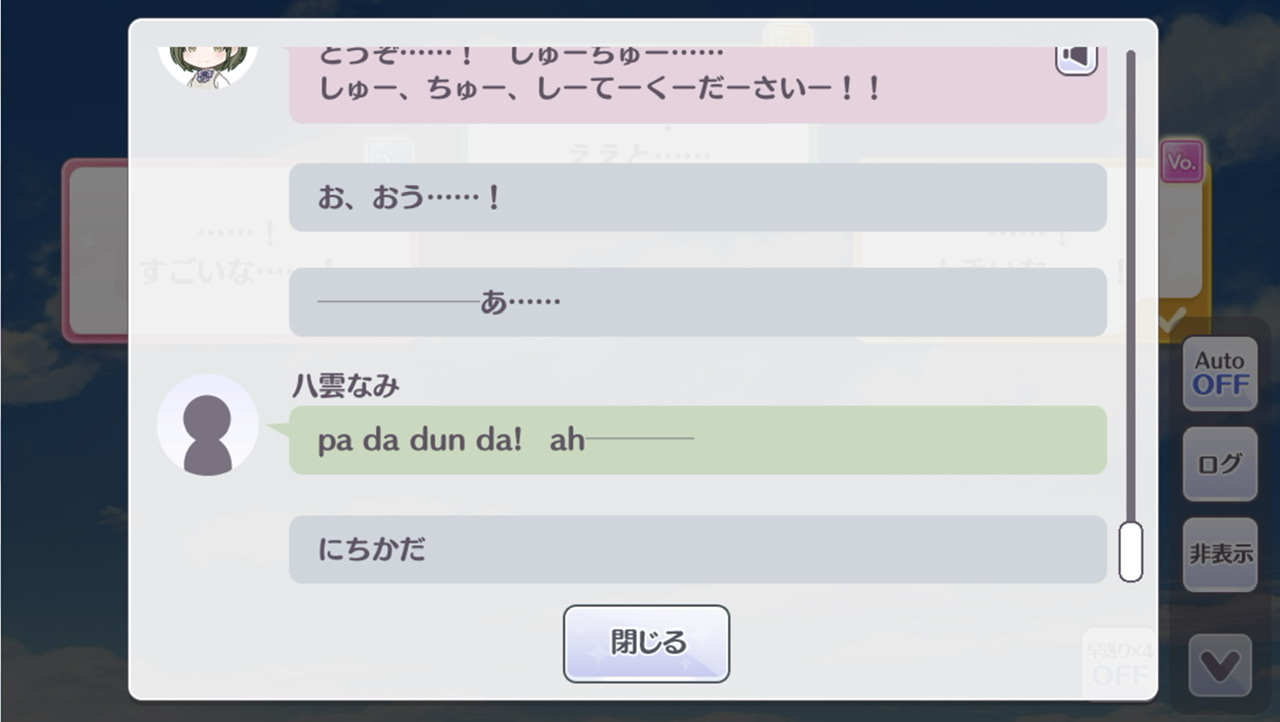Close the log with the 閉じる button
Image resolution: width=1280 pixels, height=722 pixels.
646,643
